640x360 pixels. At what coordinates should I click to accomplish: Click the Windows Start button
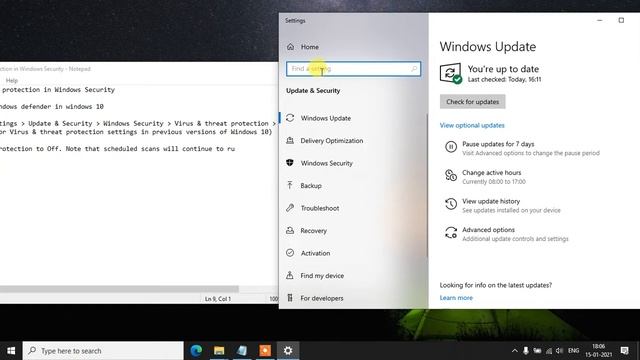tap(11, 351)
